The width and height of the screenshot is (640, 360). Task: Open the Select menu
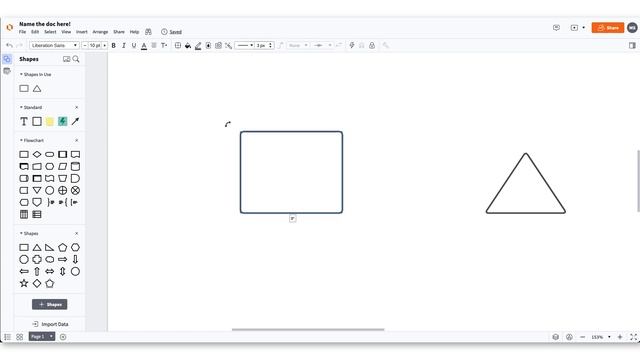[50, 32]
